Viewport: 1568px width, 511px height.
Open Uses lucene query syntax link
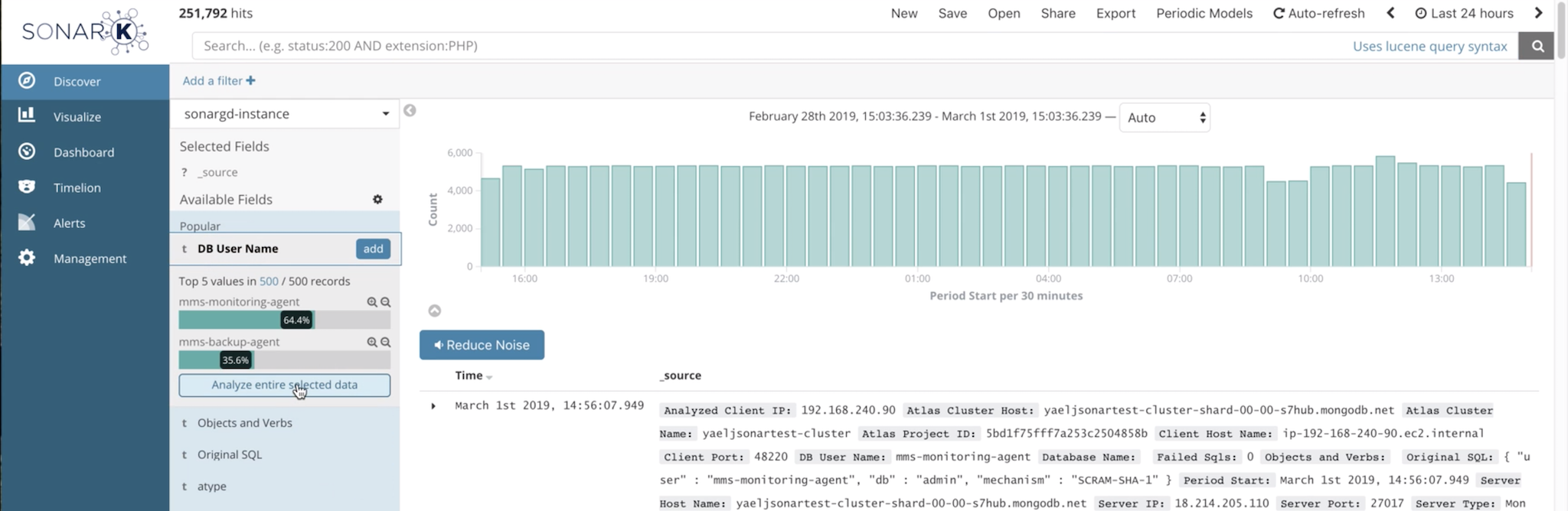point(1429,46)
